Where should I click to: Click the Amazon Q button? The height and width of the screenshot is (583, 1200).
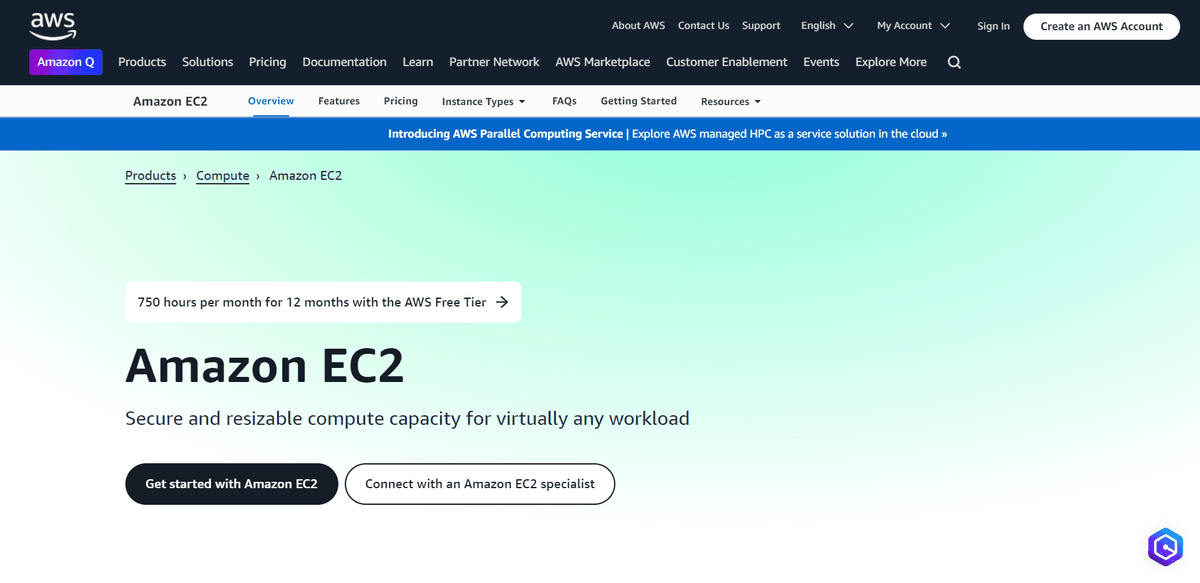coord(65,62)
